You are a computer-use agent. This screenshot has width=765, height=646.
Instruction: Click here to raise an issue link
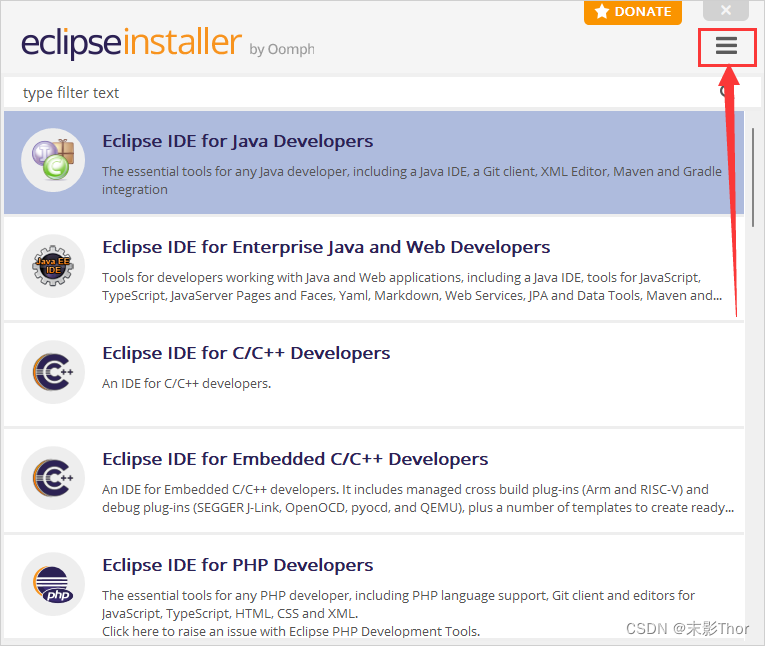tap(291, 631)
